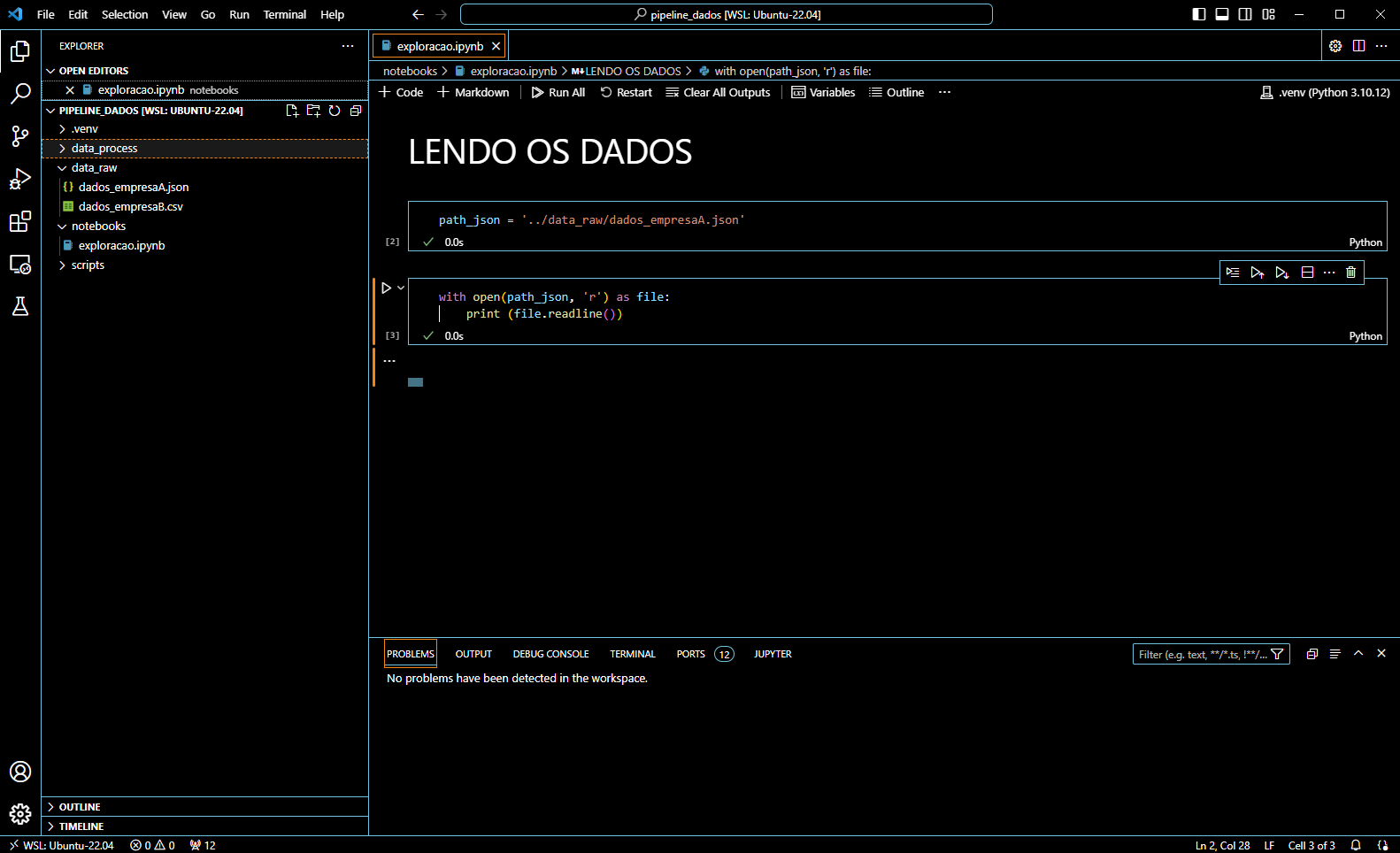Image resolution: width=1400 pixels, height=853 pixels.
Task: Click Execute Above Cells icon
Action: tap(1258, 273)
